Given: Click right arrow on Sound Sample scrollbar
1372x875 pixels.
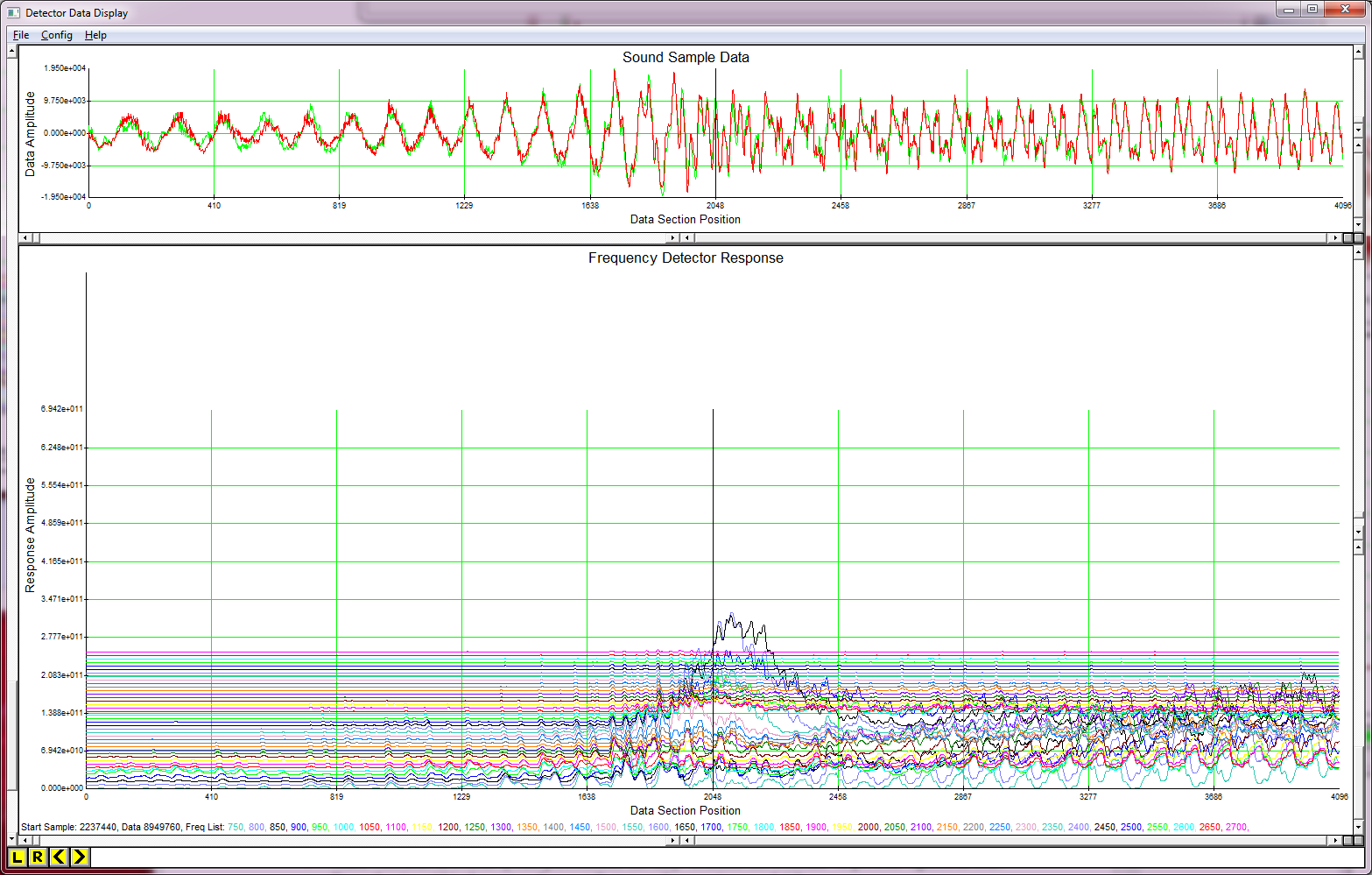Looking at the screenshot, I should (x=1334, y=237).
